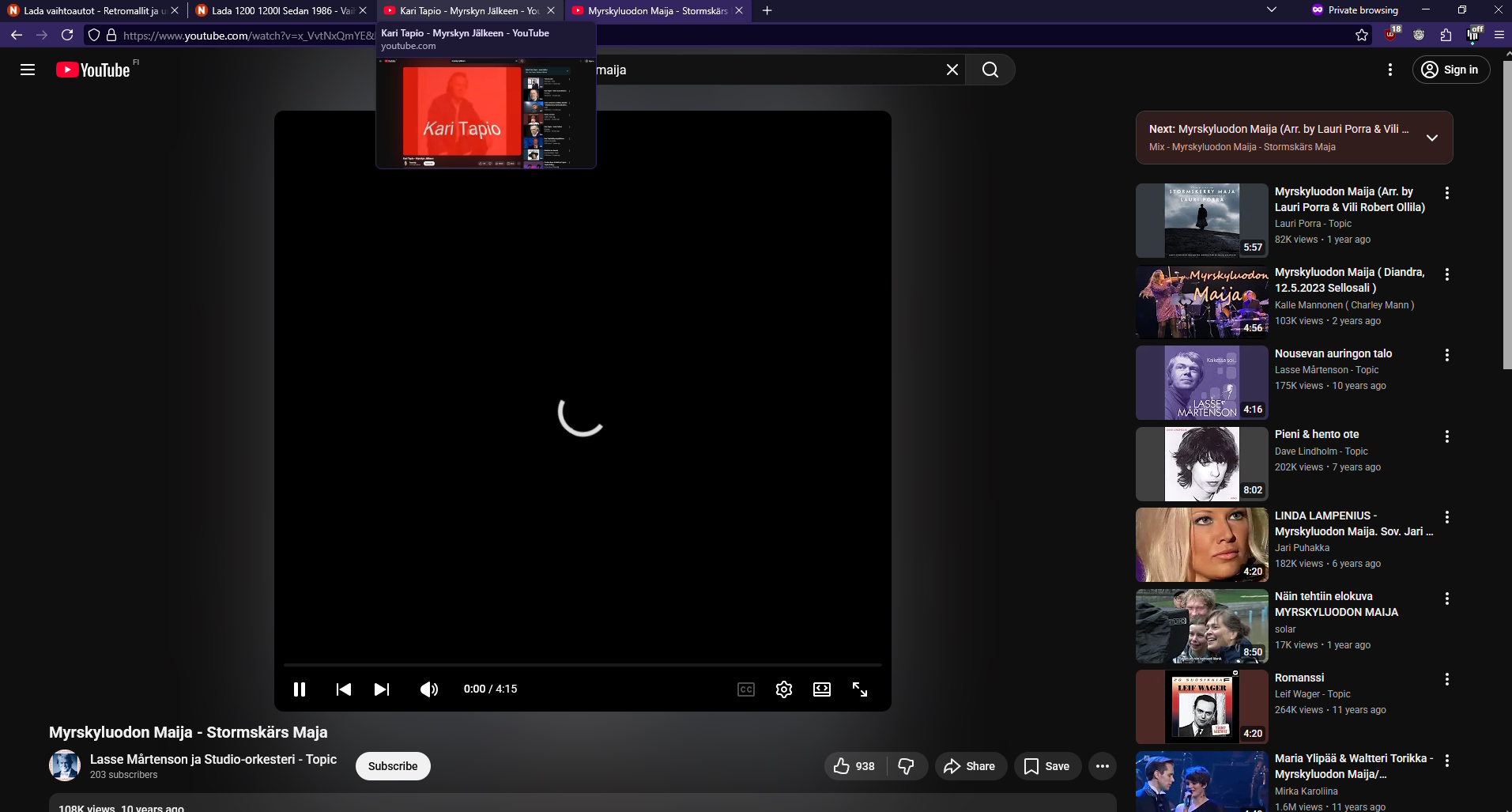Sign in to YouTube

click(1451, 70)
